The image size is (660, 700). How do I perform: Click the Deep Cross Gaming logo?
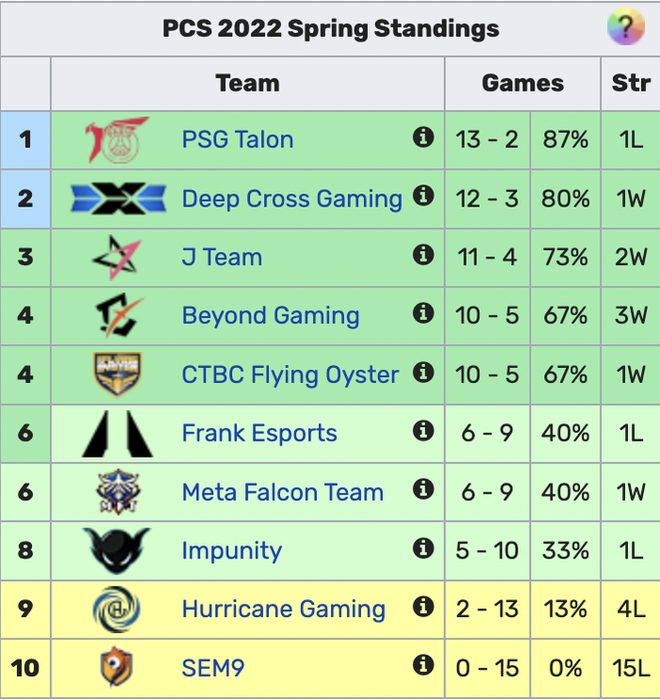117,198
